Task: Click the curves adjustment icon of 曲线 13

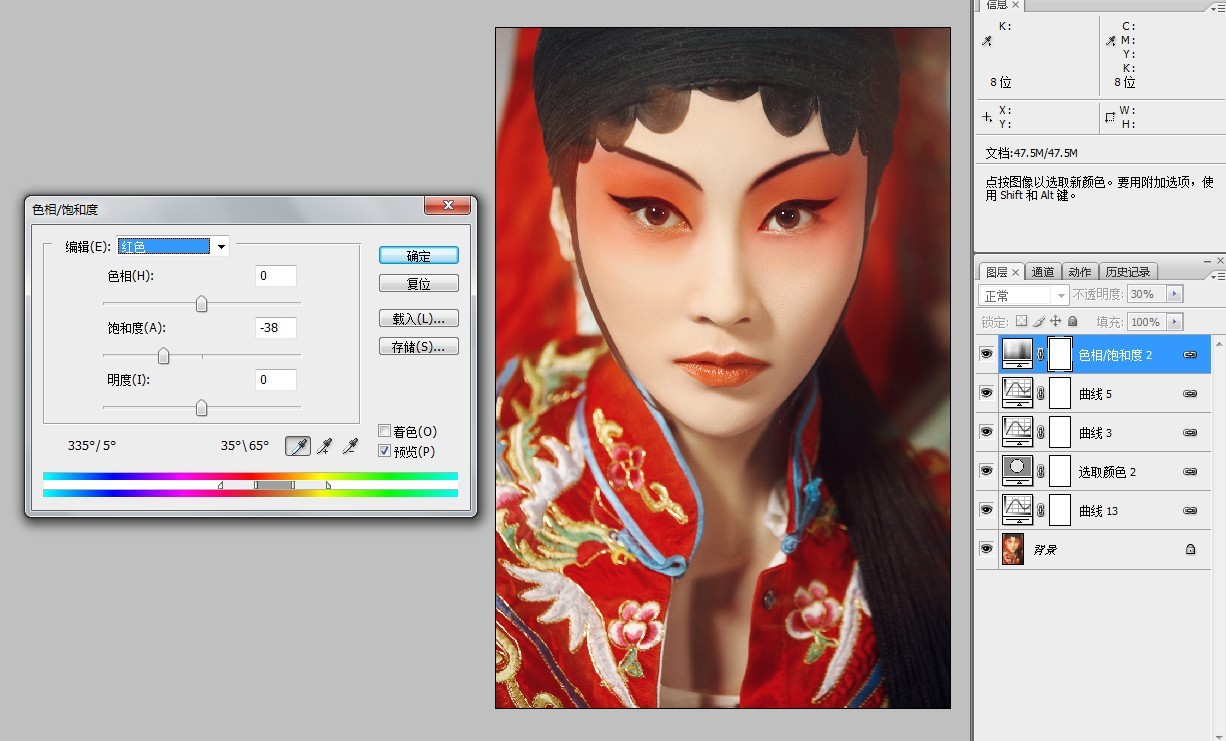Action: [x=1018, y=510]
